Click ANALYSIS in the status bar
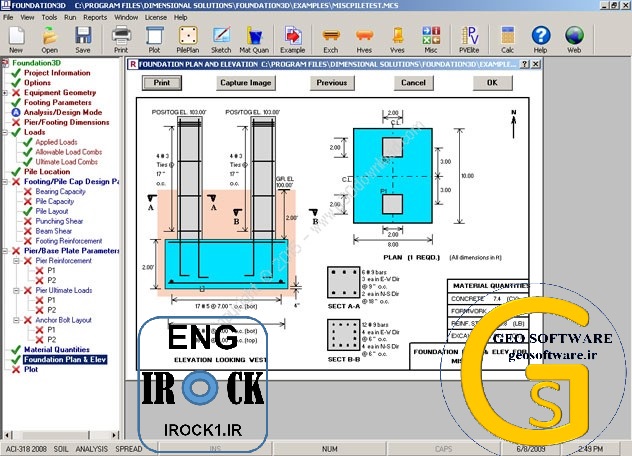Image resolution: width=632 pixels, height=456 pixels. (x=92, y=449)
